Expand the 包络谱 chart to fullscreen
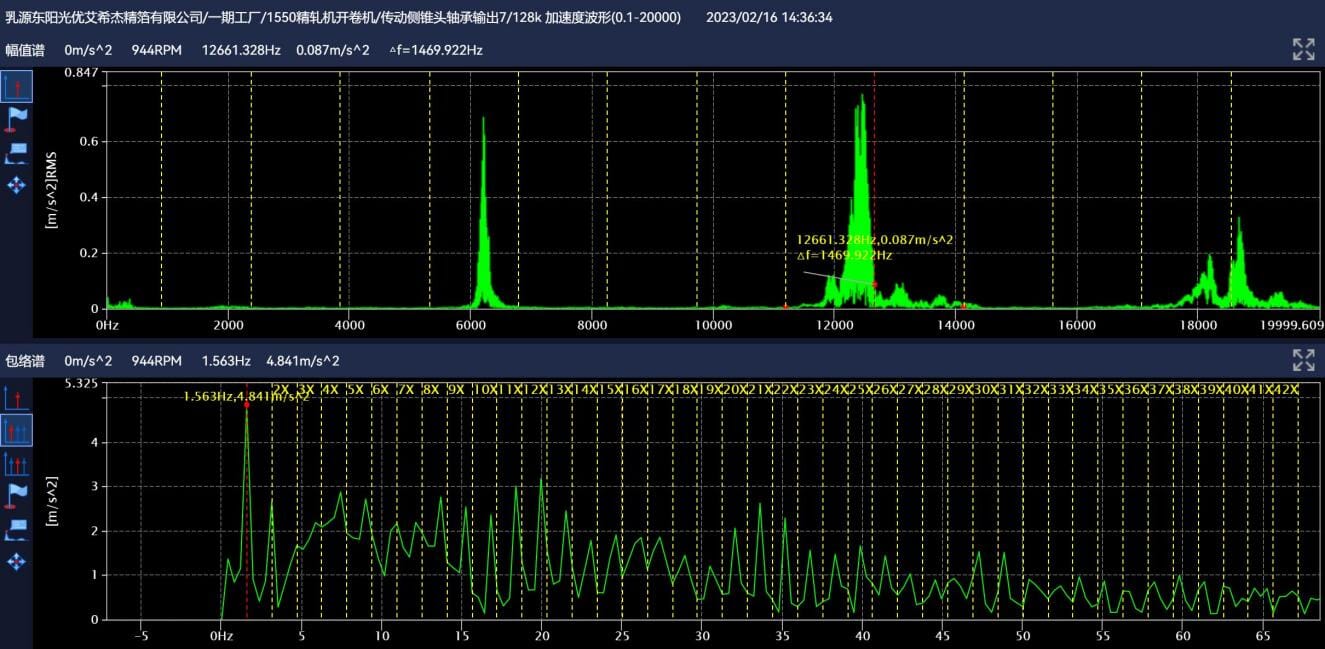Viewport: 1325px width, 649px height. (1303, 360)
